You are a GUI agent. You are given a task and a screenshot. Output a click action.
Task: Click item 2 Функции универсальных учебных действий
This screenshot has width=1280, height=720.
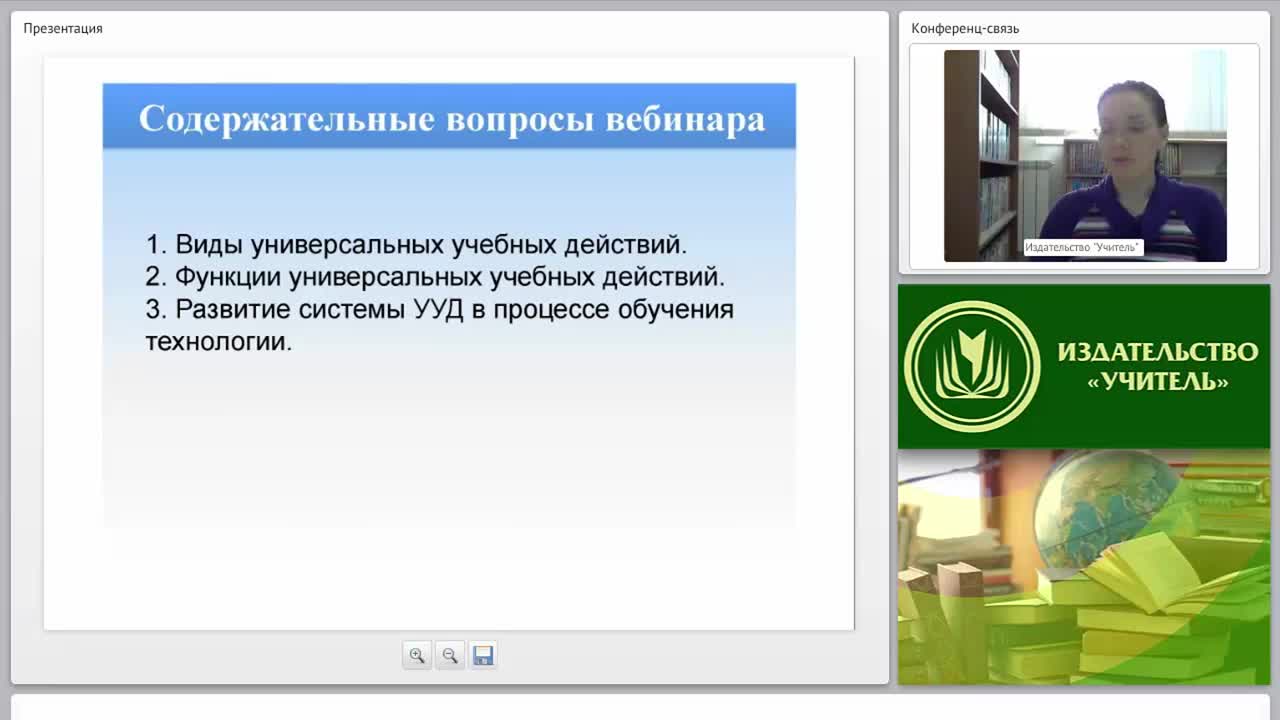click(x=435, y=276)
